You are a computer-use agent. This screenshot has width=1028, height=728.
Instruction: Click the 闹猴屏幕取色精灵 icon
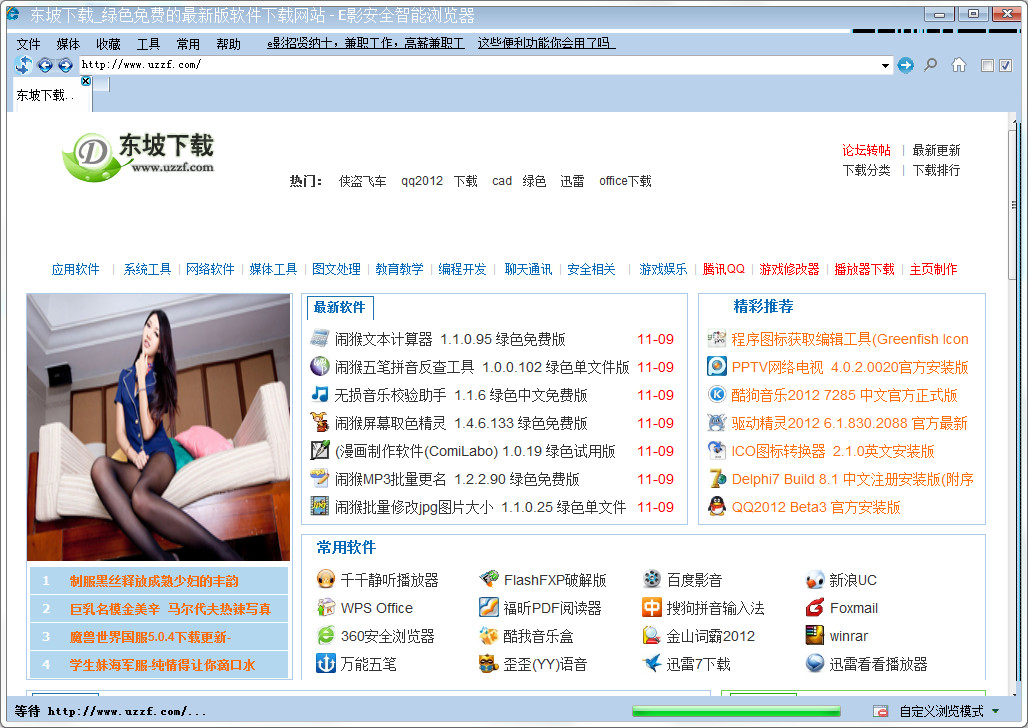(319, 422)
